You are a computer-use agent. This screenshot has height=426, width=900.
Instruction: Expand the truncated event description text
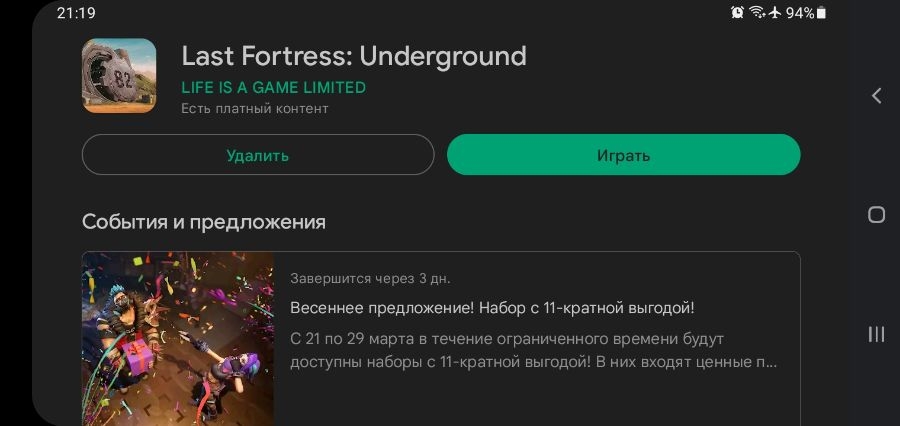pyautogui.click(x=533, y=351)
